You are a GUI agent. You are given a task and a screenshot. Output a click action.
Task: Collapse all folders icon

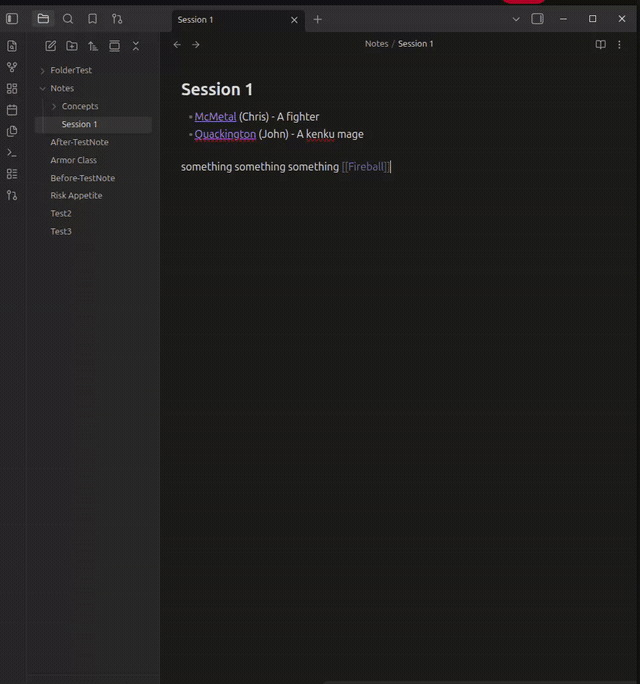pyautogui.click(x=136, y=46)
